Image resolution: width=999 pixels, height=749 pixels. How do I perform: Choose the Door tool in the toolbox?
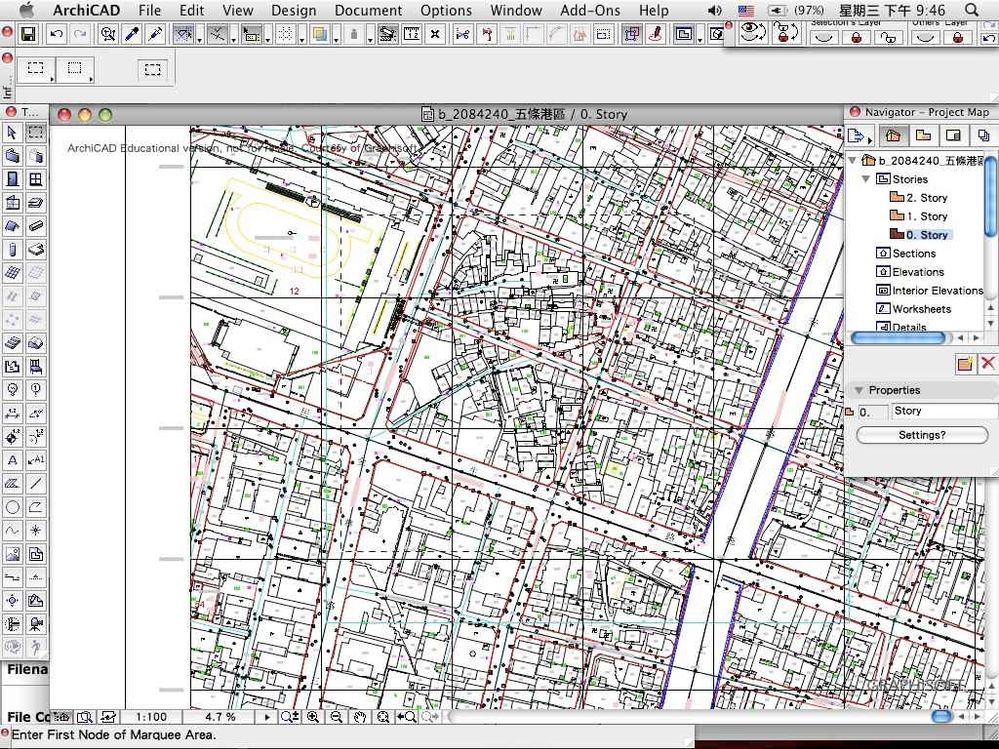click(12, 179)
